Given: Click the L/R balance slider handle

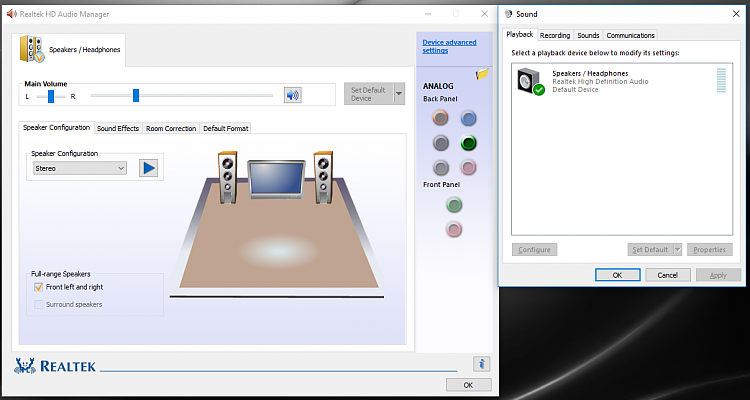Looking at the screenshot, I should coord(51,96).
